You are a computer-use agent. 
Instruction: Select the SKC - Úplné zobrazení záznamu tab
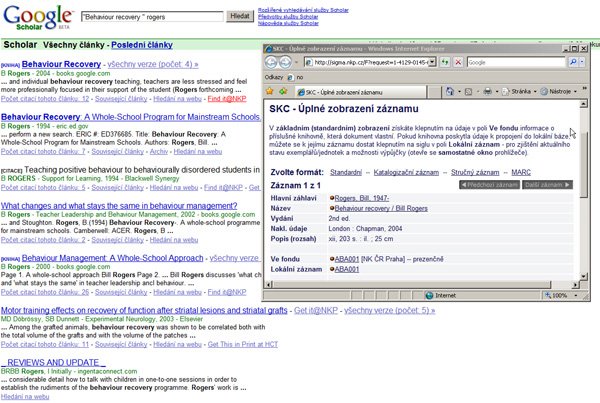360,92
